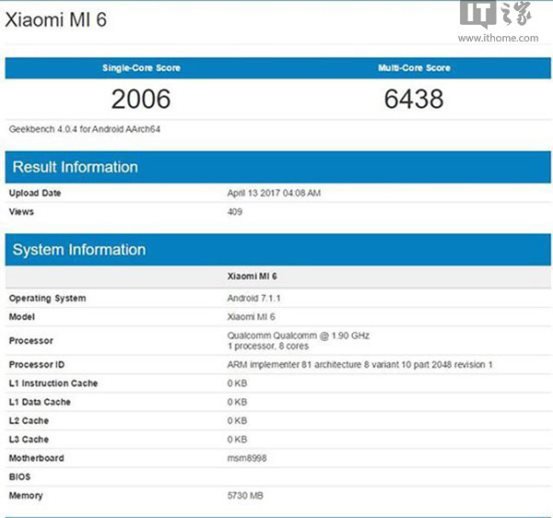Select the Memory row label
553x518 pixels.
(x=26, y=496)
